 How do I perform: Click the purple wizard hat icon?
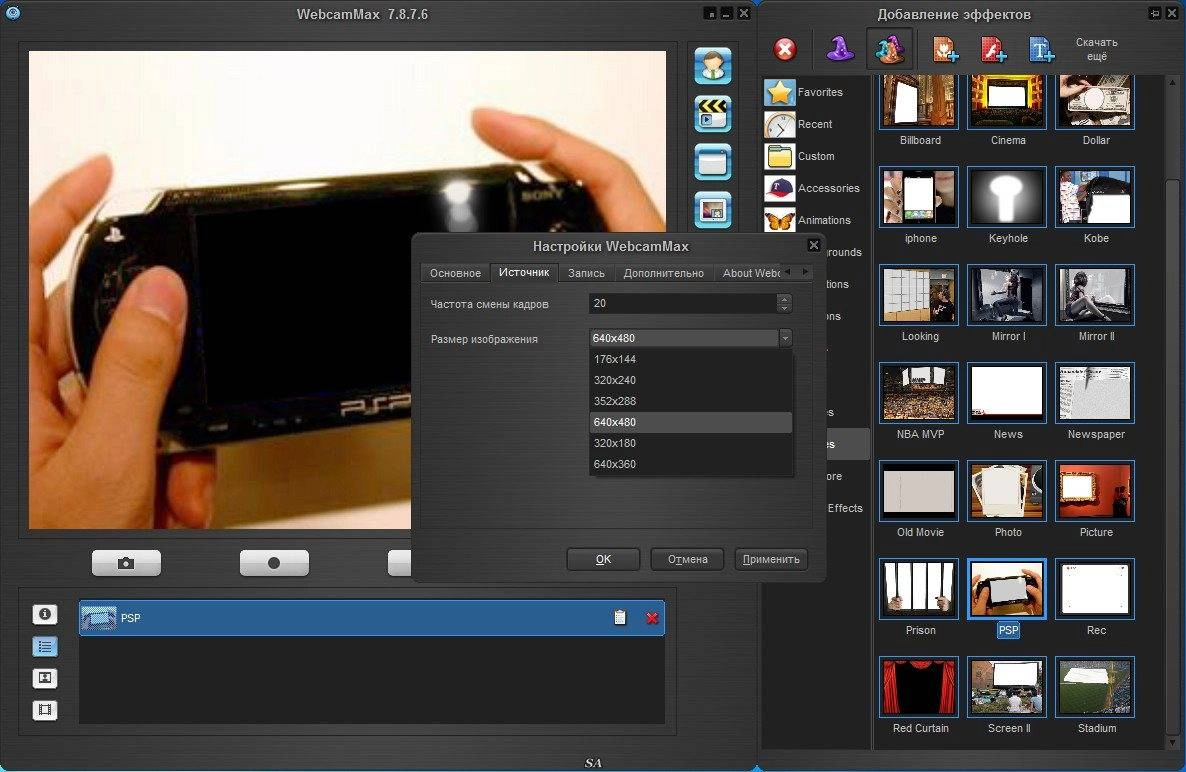click(840, 50)
